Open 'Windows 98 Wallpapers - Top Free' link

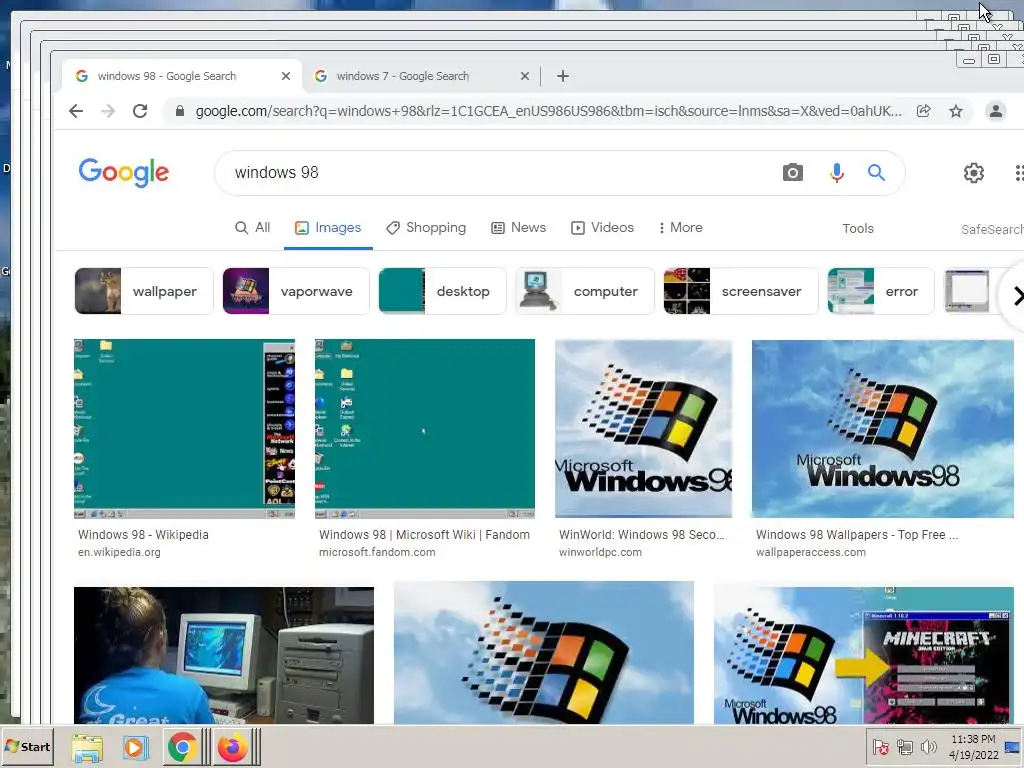(857, 535)
